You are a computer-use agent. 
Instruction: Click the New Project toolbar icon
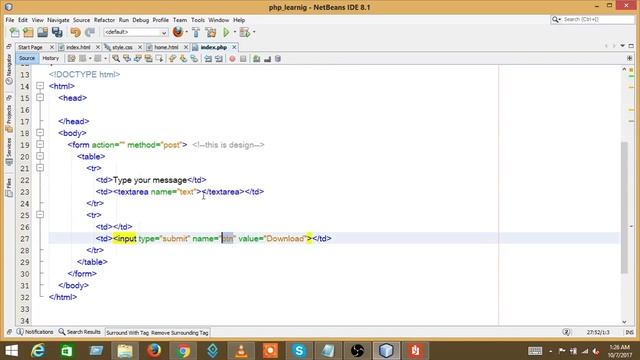[x=28, y=32]
